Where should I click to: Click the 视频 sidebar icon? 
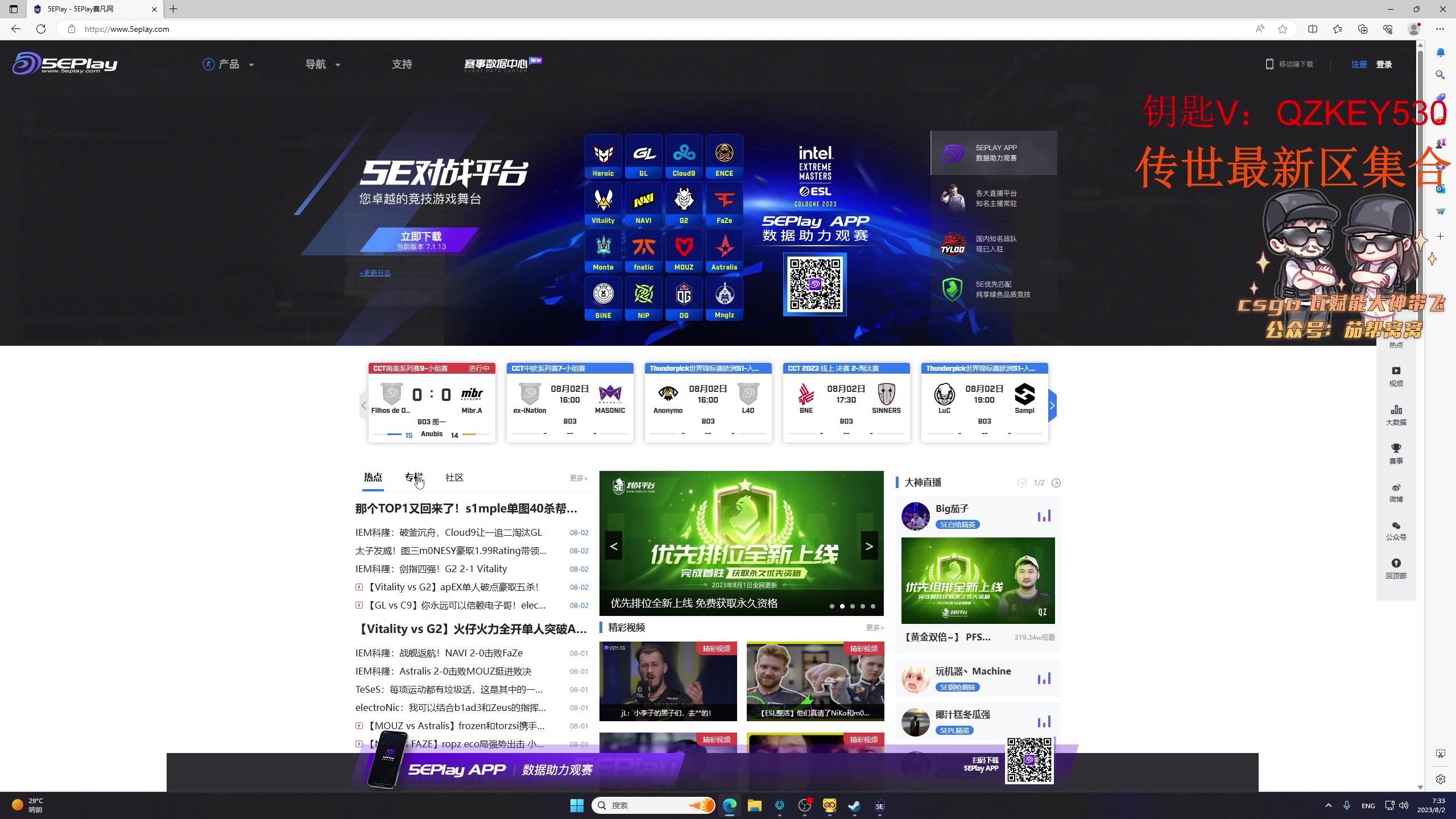coord(1396,377)
